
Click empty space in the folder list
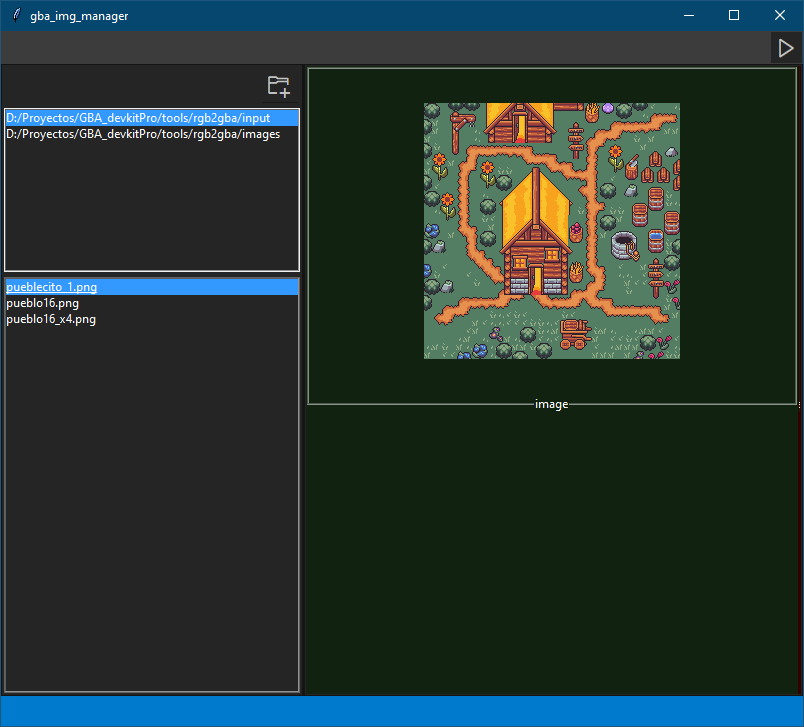click(x=152, y=205)
